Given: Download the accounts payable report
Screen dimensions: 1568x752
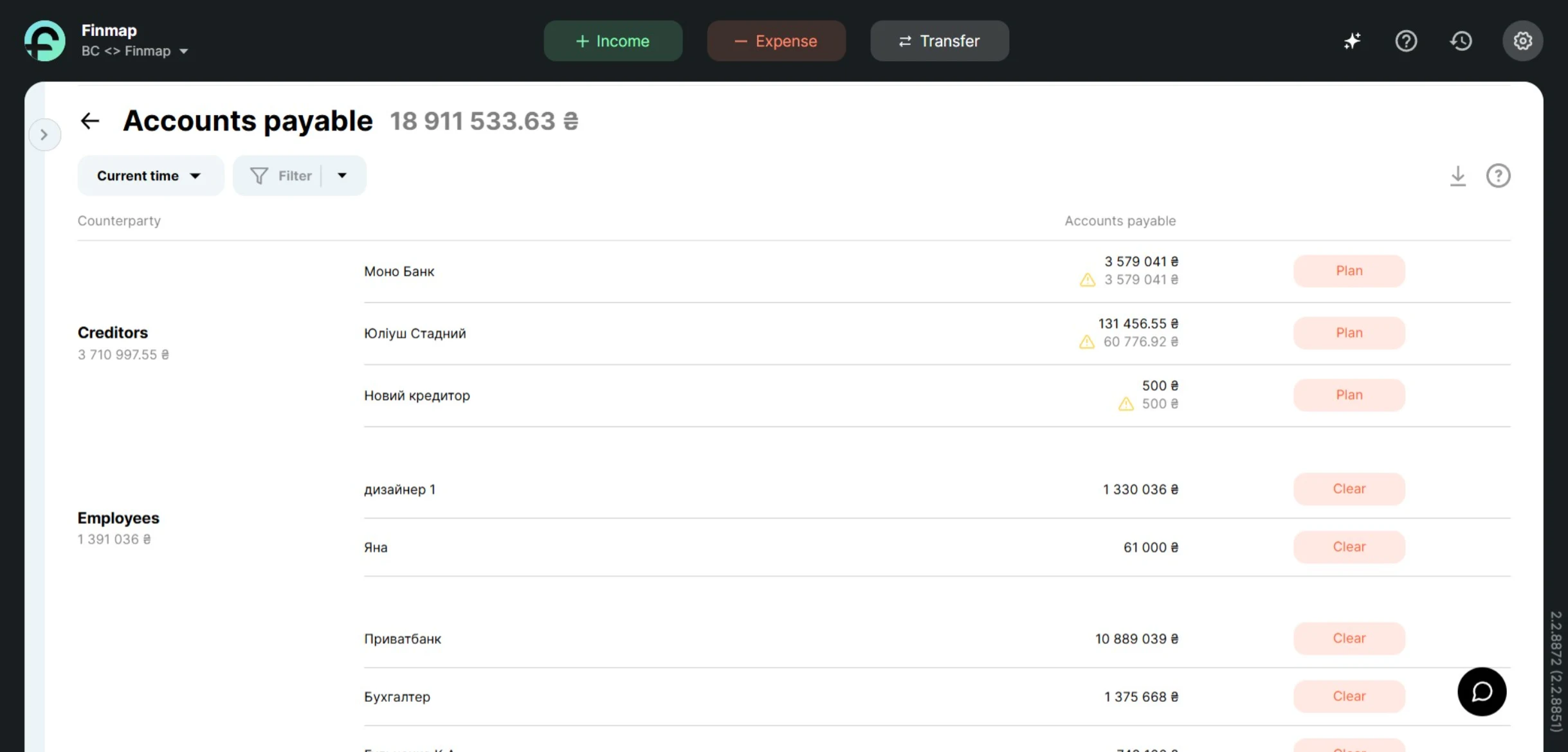Looking at the screenshot, I should point(1457,175).
